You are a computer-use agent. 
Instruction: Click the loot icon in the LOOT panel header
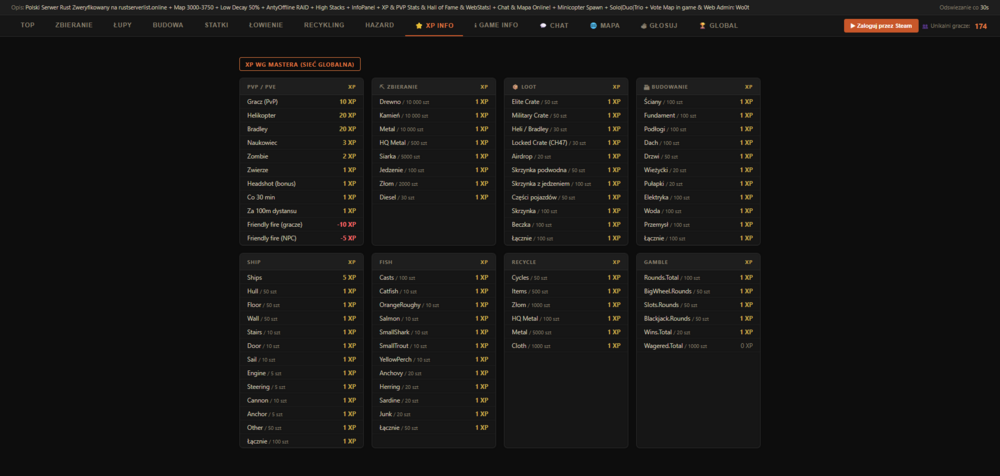[x=515, y=87]
